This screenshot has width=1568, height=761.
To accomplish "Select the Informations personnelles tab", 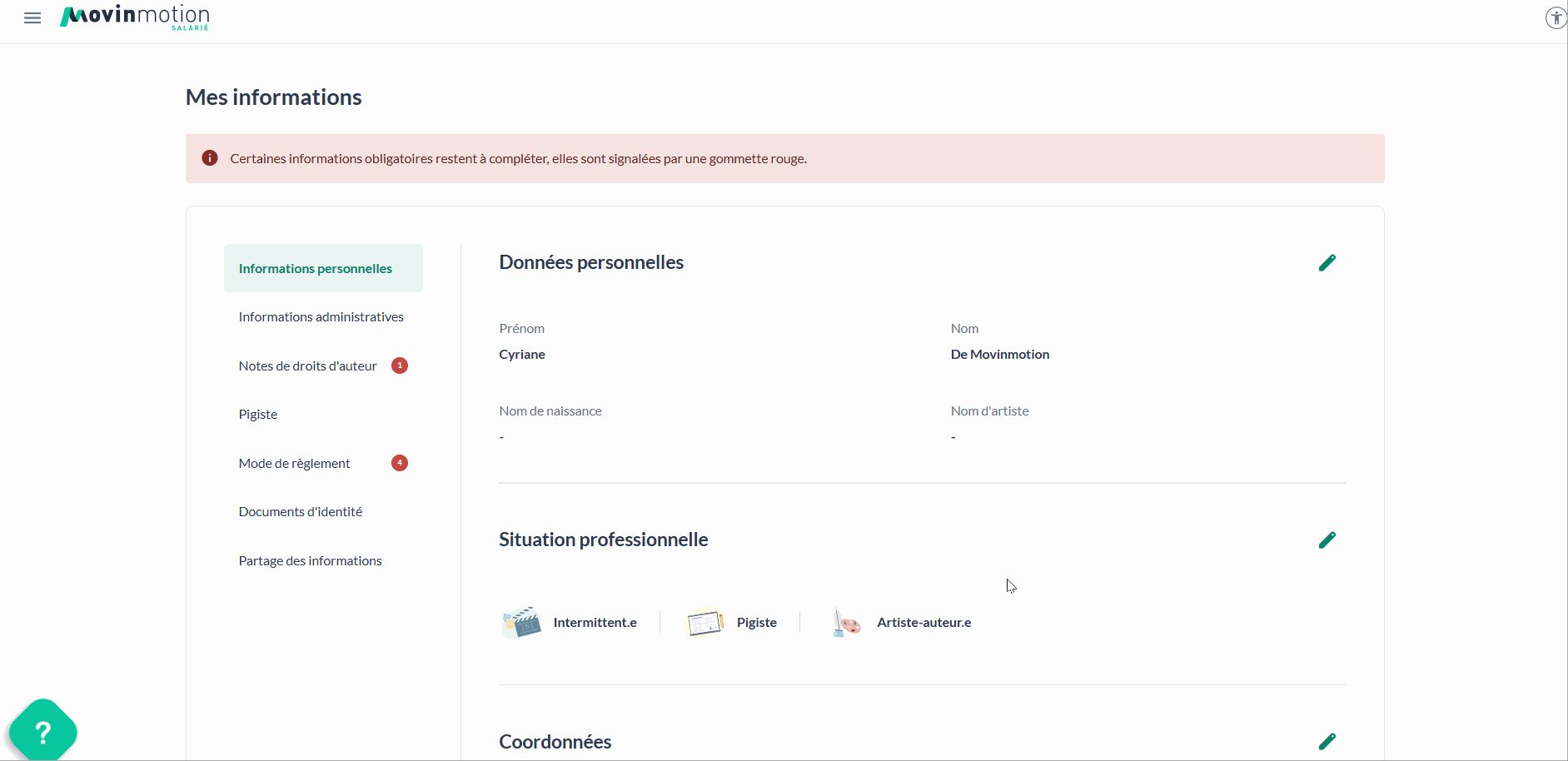I will coord(315,269).
